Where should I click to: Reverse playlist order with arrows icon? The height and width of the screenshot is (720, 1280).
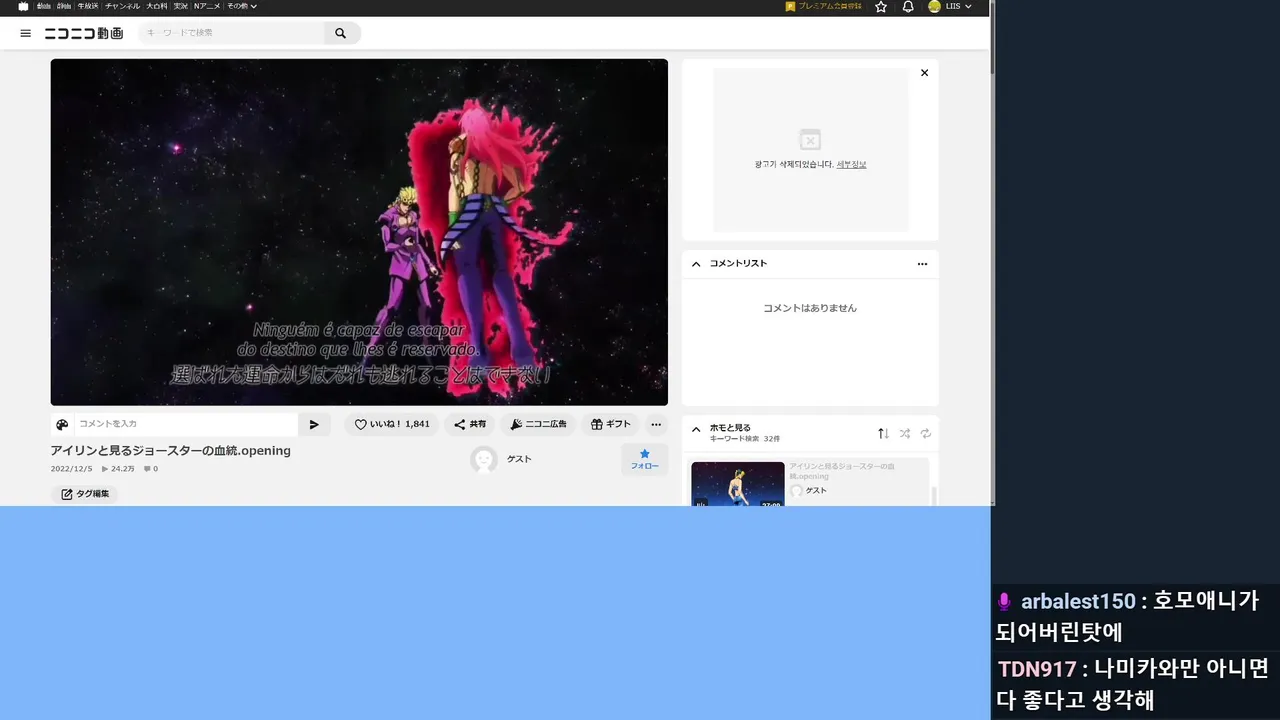(x=883, y=433)
